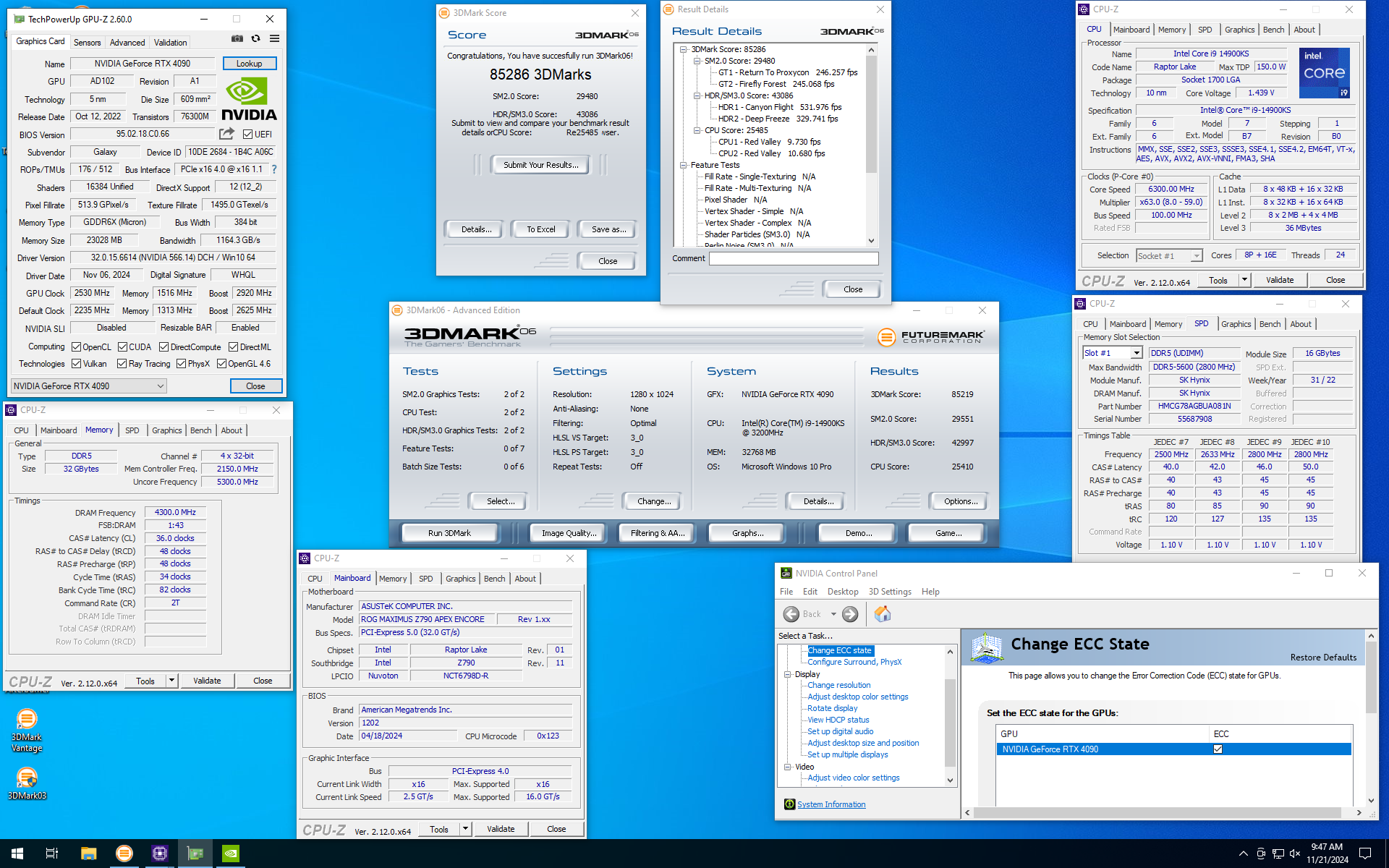Click GPU-Z refresh icon
This screenshot has width=1389, height=868.
tap(256, 39)
